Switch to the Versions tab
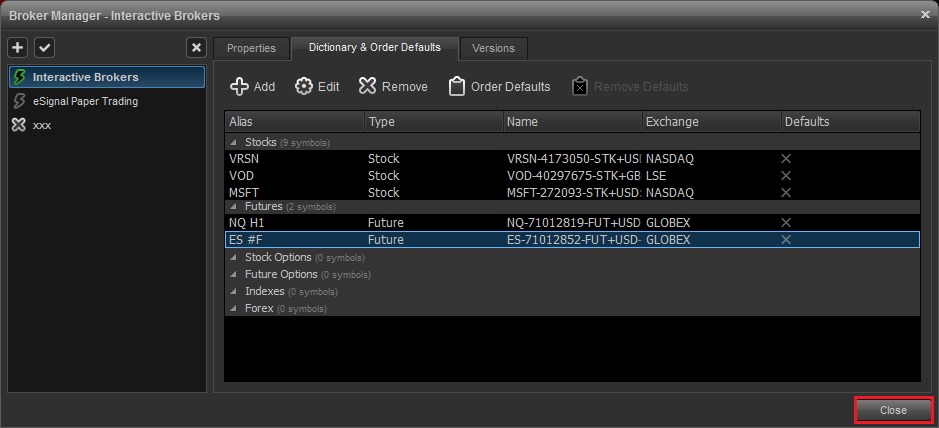 pos(493,48)
